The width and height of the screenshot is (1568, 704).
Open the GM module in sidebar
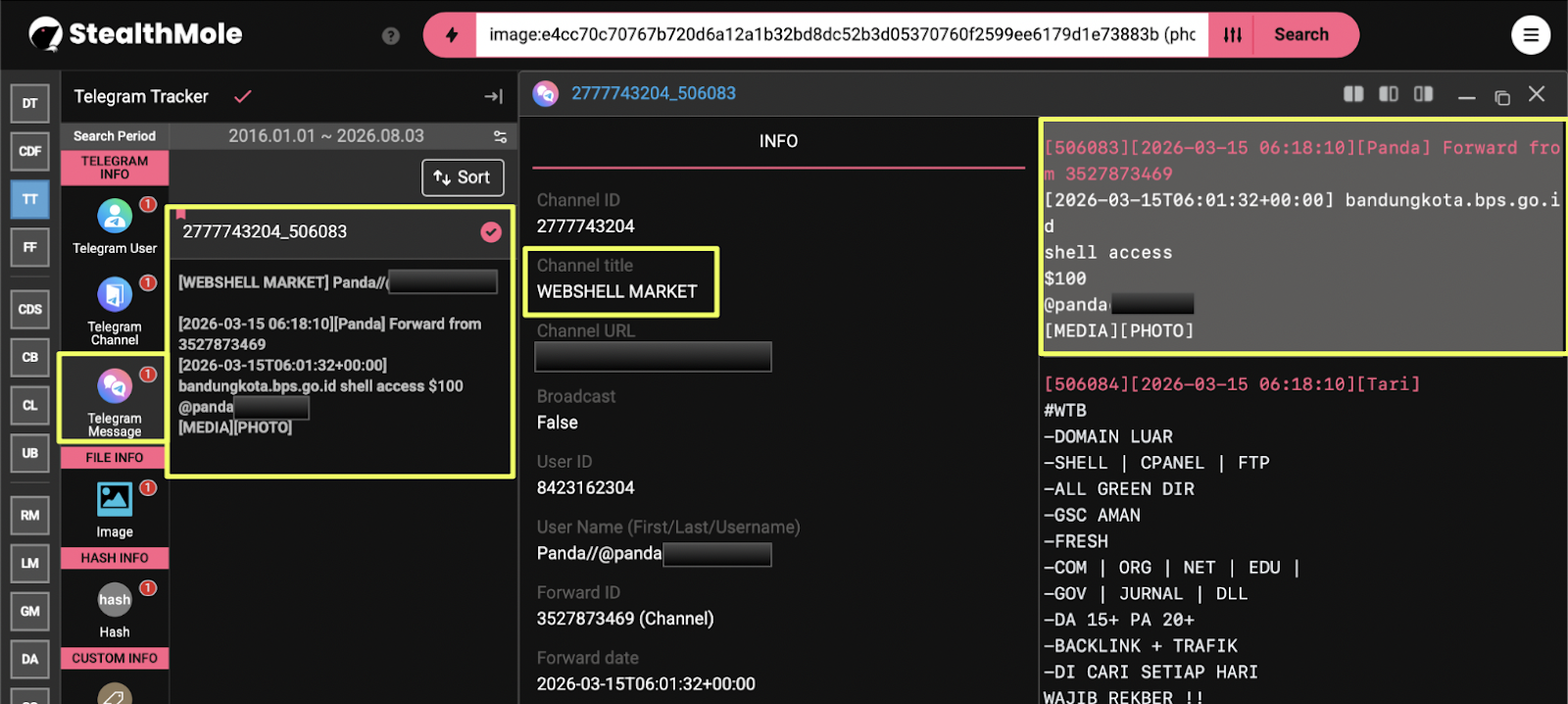pos(29,611)
